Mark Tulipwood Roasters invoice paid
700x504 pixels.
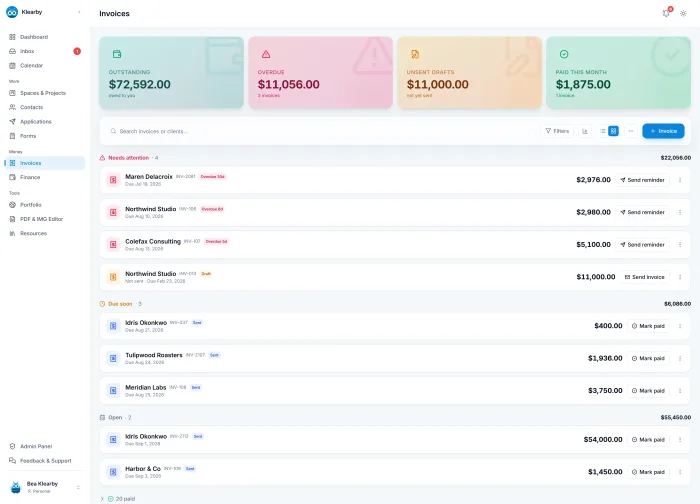pos(648,358)
